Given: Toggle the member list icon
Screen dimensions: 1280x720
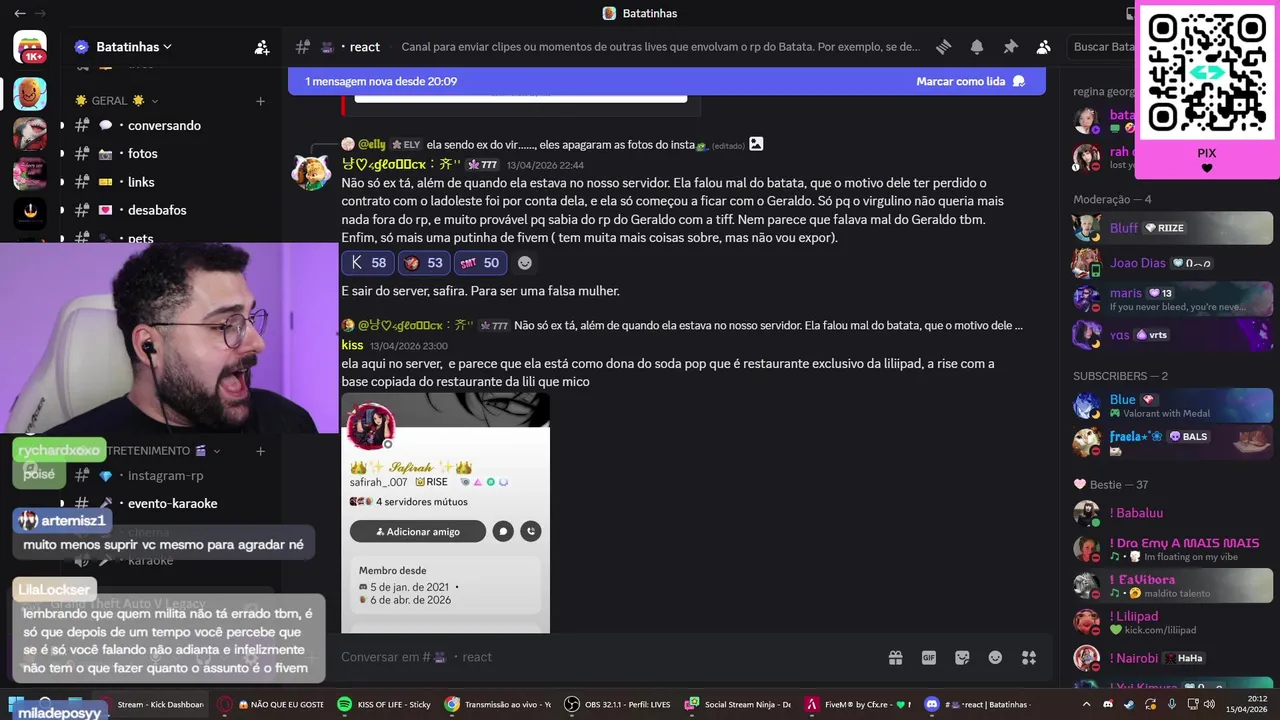Looking at the screenshot, I should [1043, 47].
